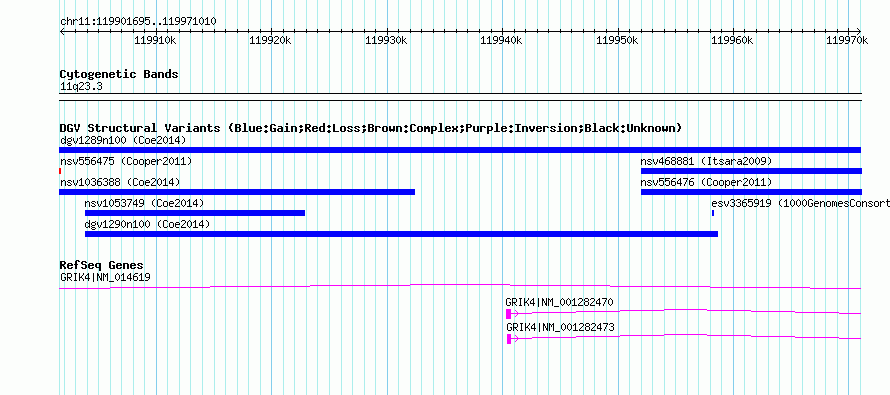Click the dgv1290n100 (Coe2014) label
The width and height of the screenshot is (890, 395).
pyautogui.click(x=148, y=224)
